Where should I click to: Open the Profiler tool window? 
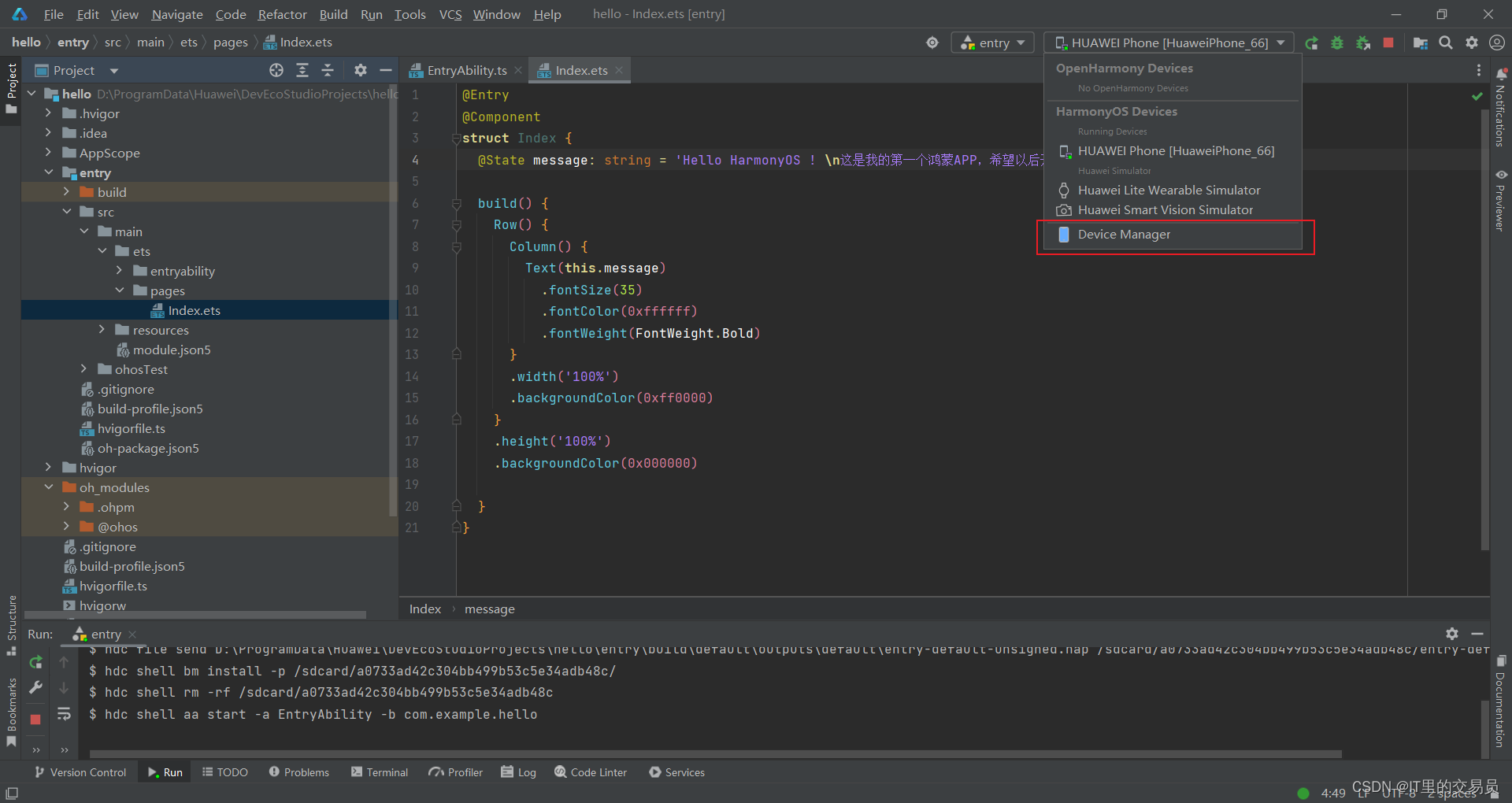click(456, 772)
